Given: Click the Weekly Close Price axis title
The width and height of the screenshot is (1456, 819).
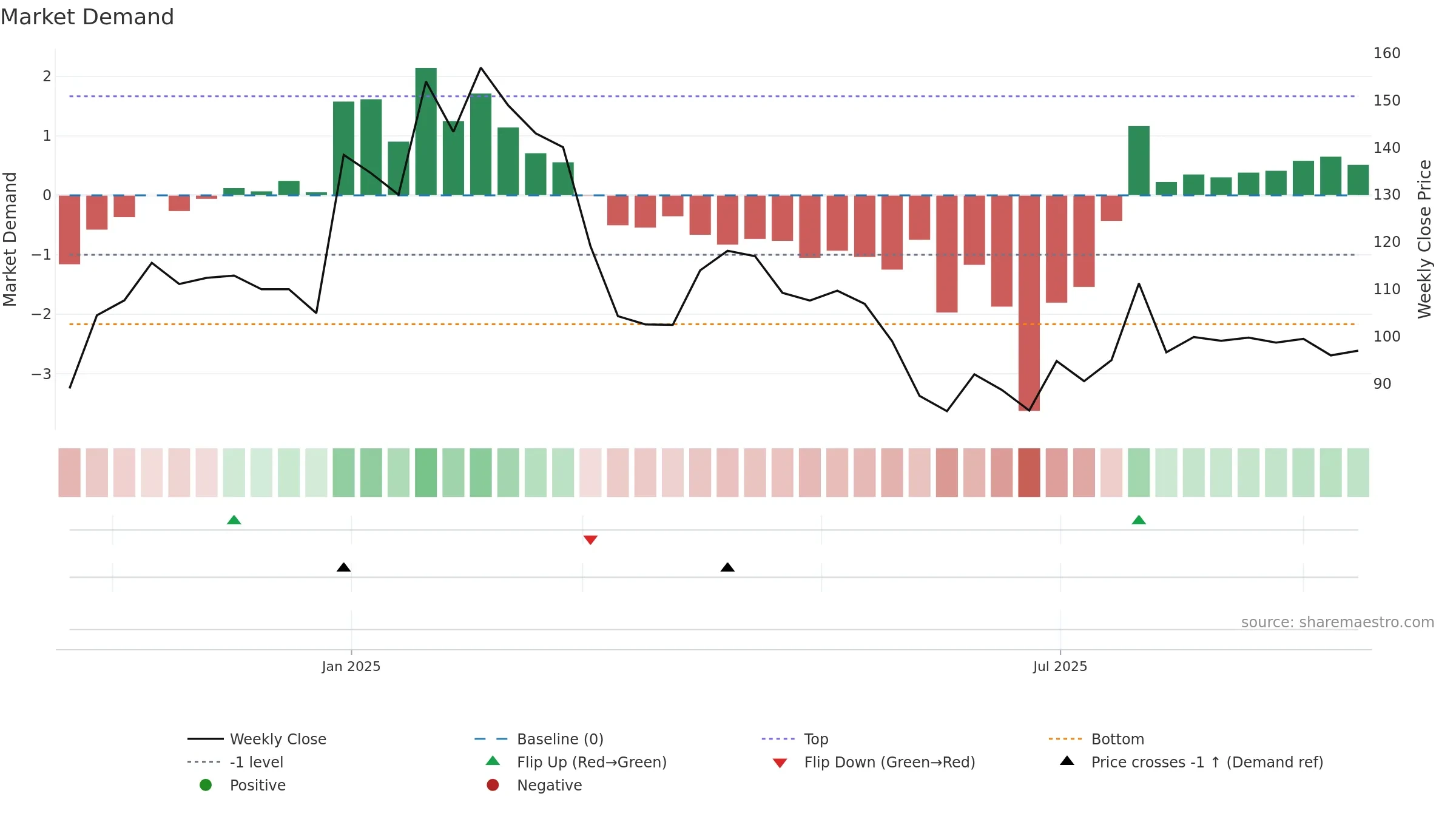Looking at the screenshot, I should [x=1424, y=239].
